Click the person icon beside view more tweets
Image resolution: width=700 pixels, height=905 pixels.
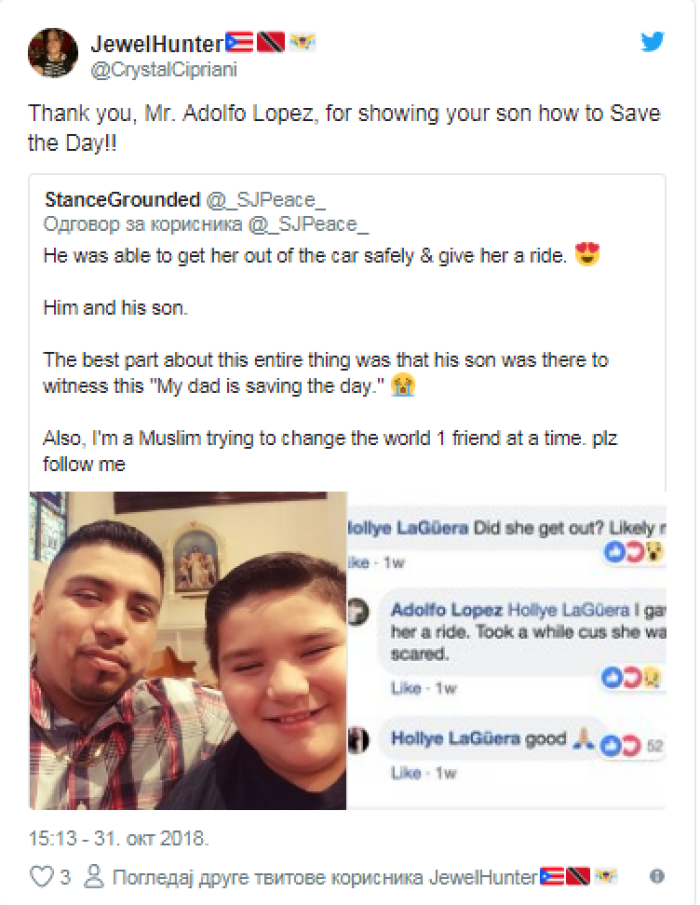pyautogui.click(x=93, y=877)
